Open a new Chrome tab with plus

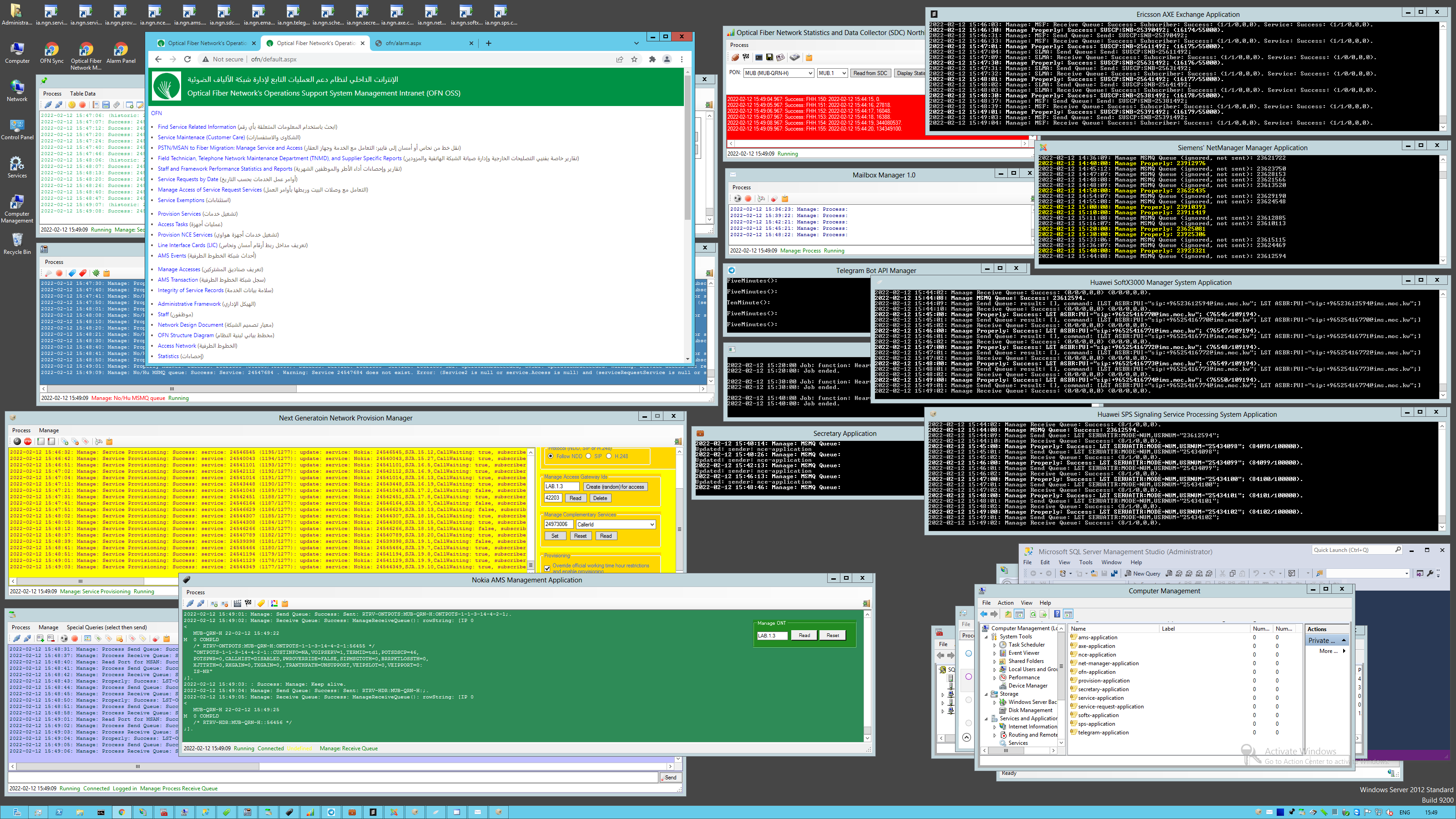(488, 43)
